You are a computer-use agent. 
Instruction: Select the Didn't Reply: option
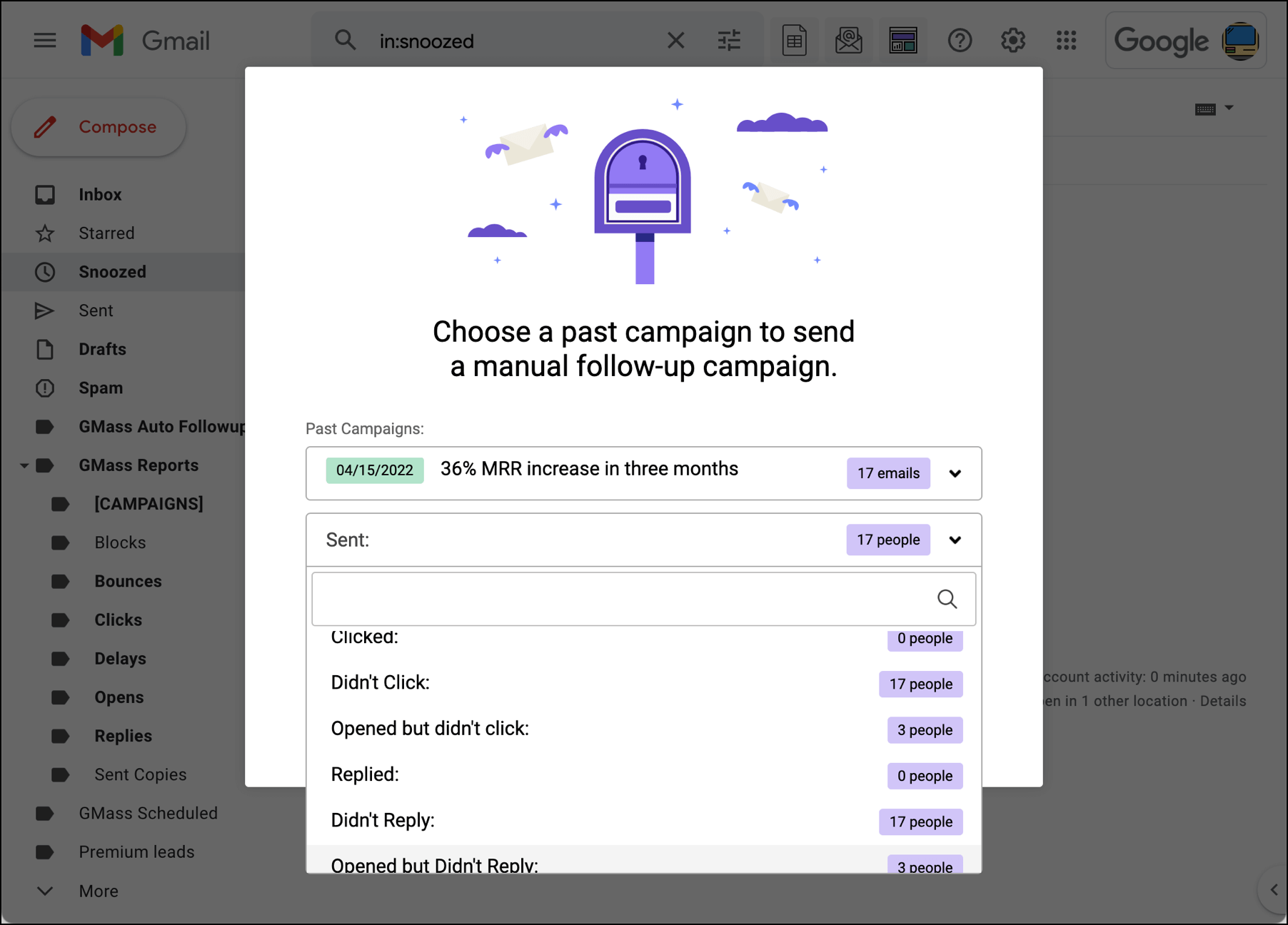(644, 821)
